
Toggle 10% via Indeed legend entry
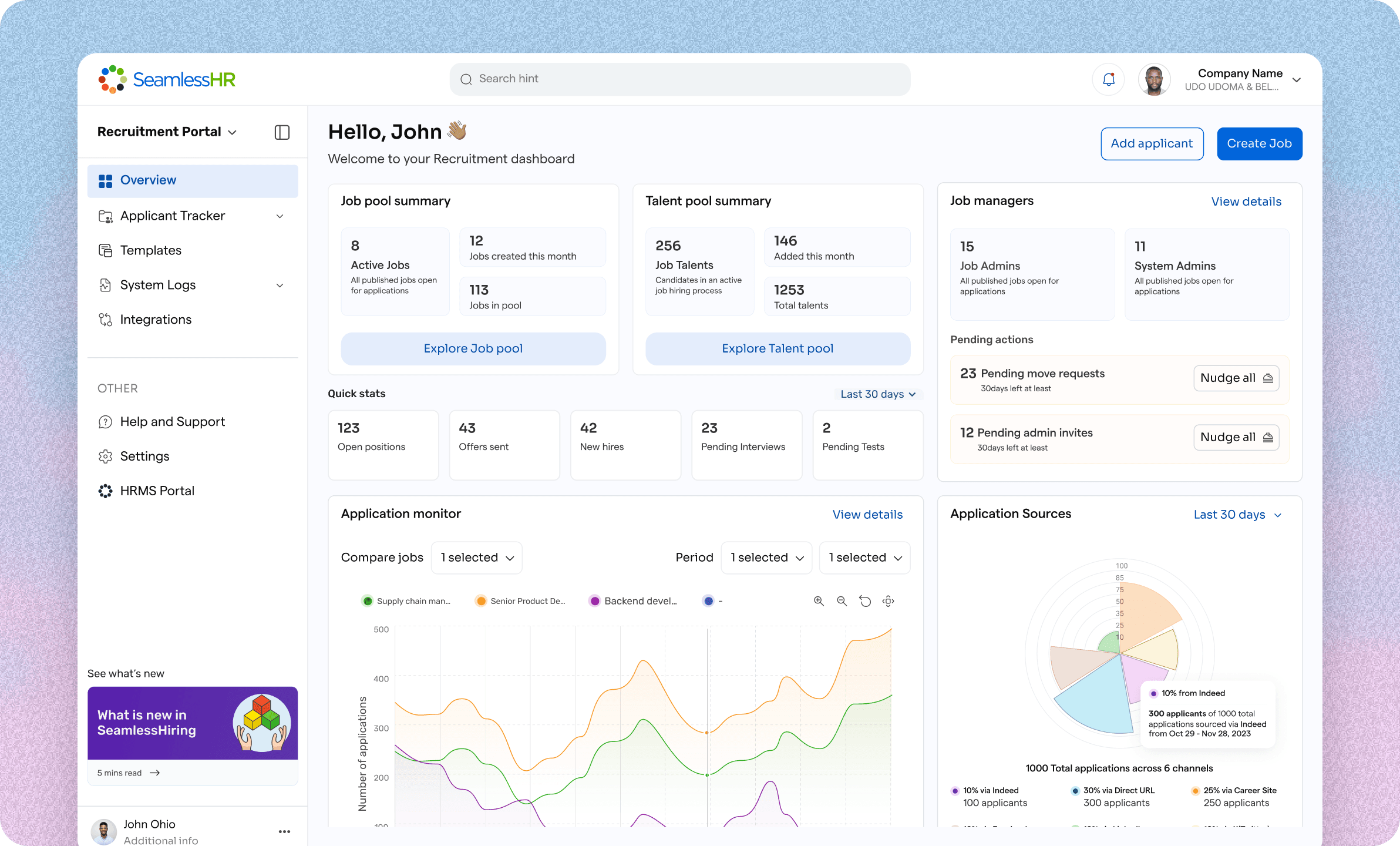[x=989, y=797]
